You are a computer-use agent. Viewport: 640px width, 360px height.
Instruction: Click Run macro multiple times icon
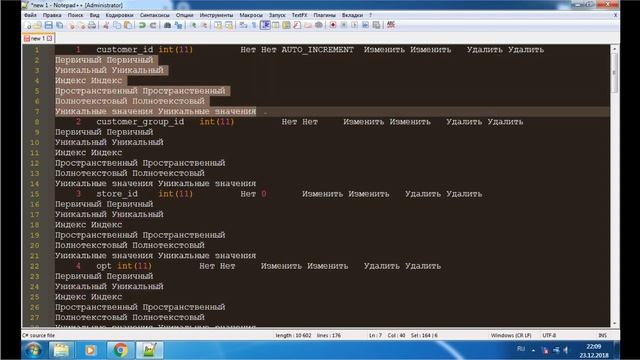coord(365,25)
